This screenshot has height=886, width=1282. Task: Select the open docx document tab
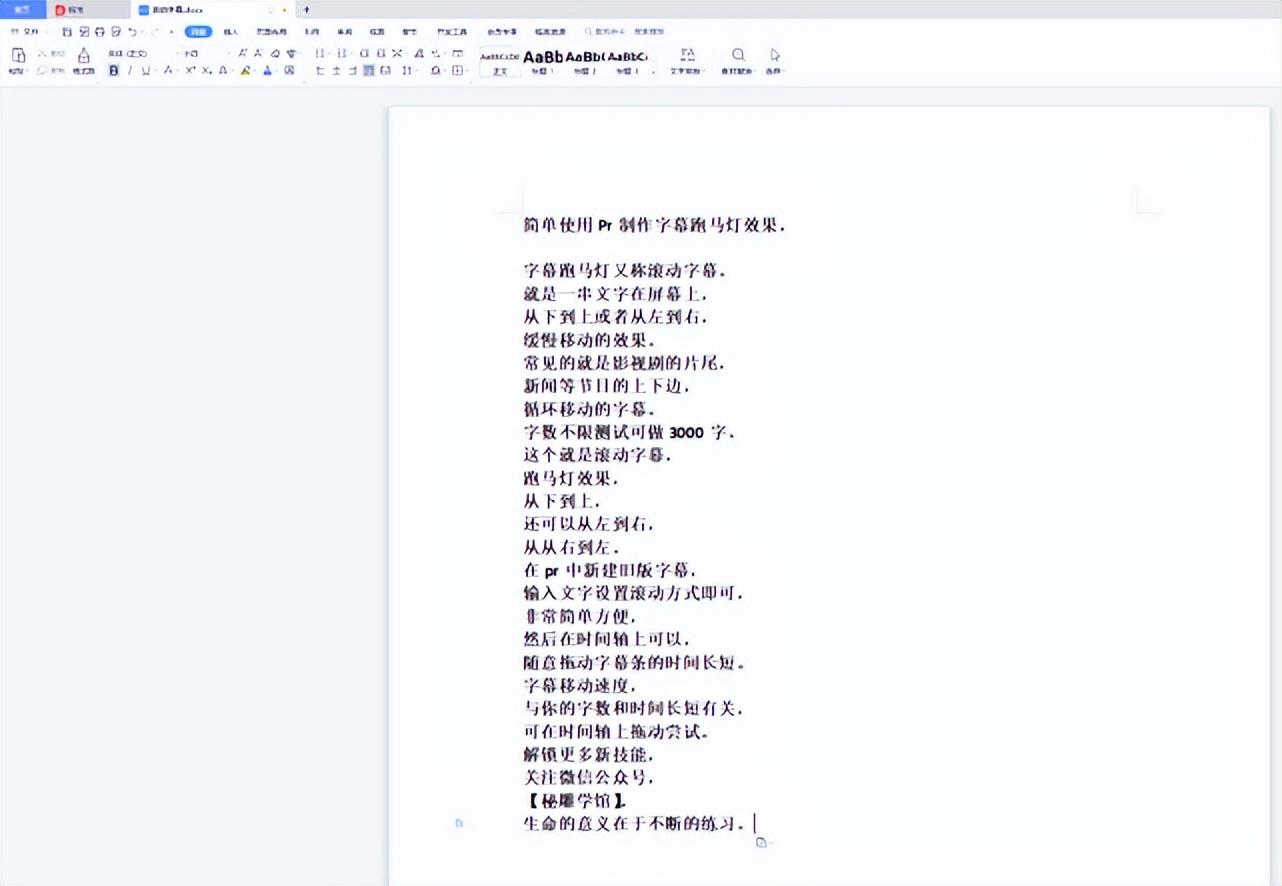(211, 10)
